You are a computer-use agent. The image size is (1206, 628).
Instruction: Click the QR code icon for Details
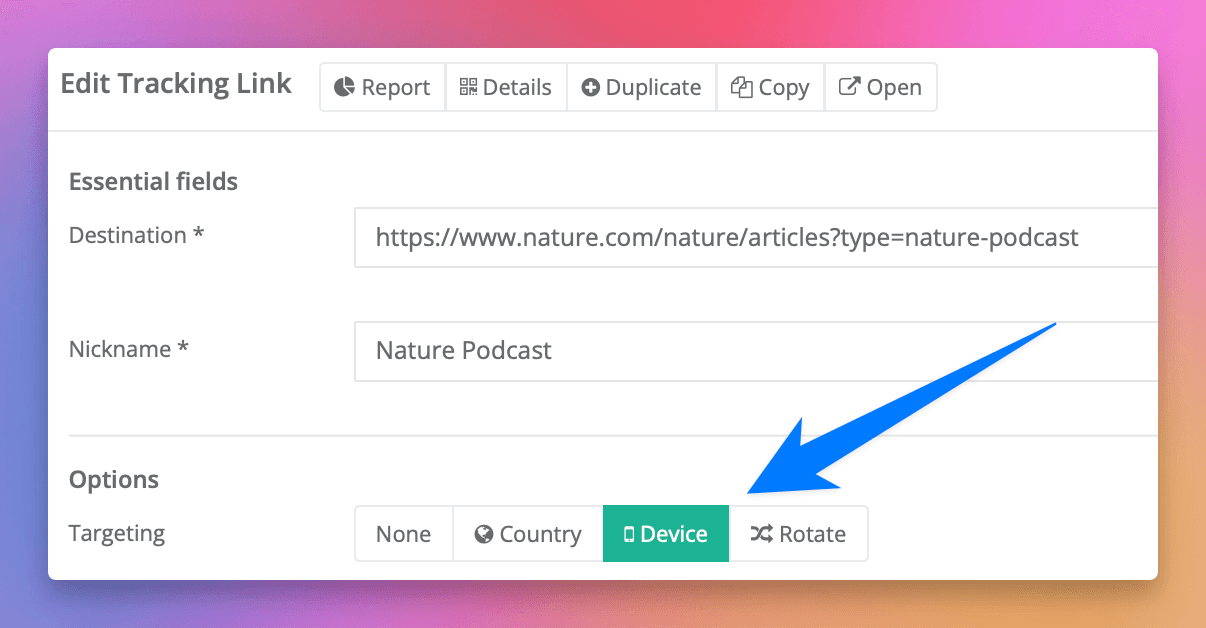(468, 87)
